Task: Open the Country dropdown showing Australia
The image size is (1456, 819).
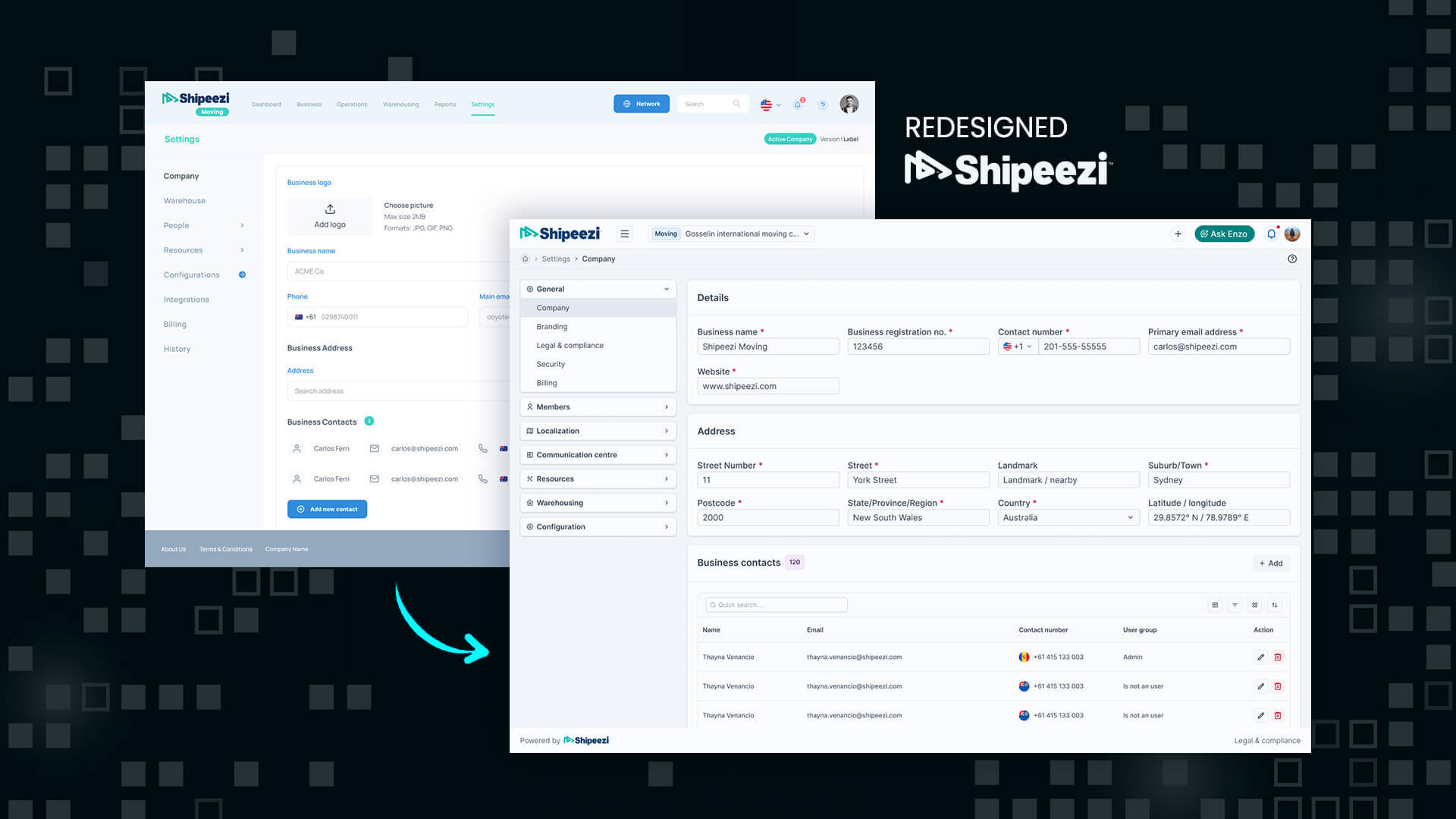Action: click(x=1068, y=518)
